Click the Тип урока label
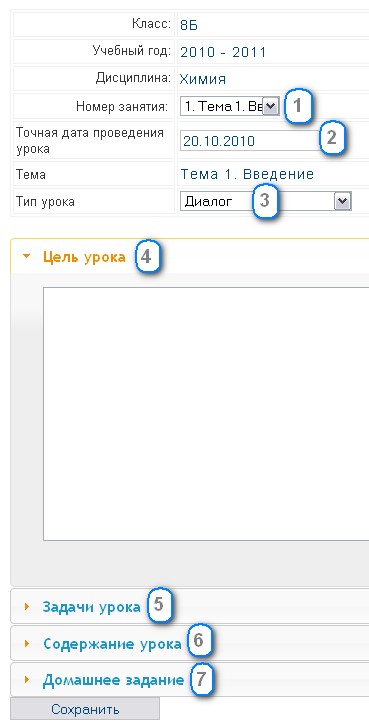369x728 pixels. tap(45, 202)
